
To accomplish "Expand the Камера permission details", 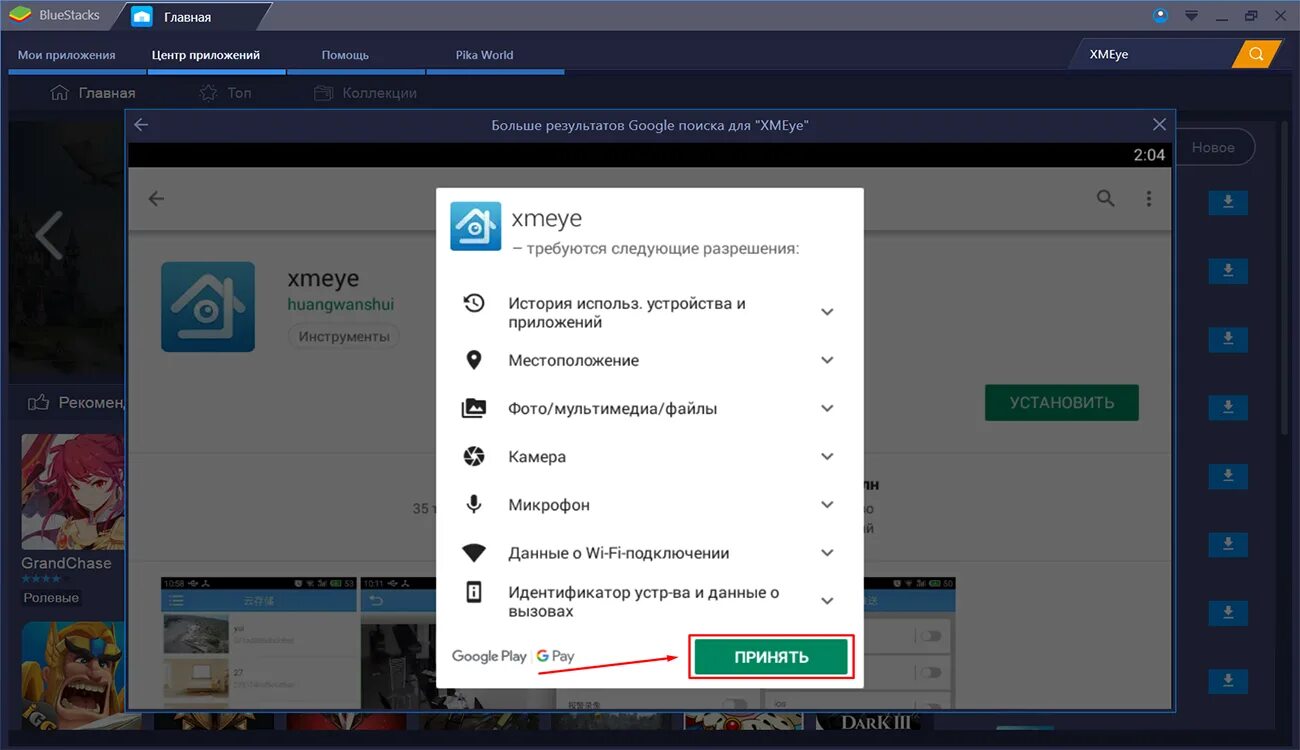I will pyautogui.click(x=827, y=456).
